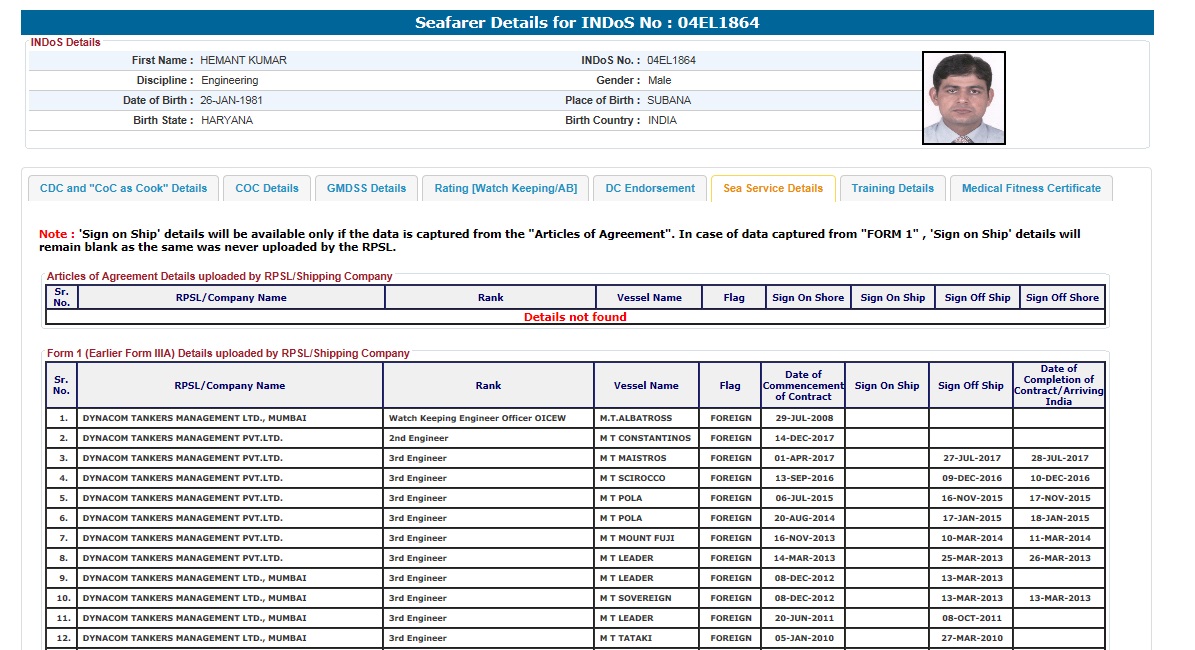
Task: Click the Vessel Name header in Form 1 table
Action: [646, 385]
